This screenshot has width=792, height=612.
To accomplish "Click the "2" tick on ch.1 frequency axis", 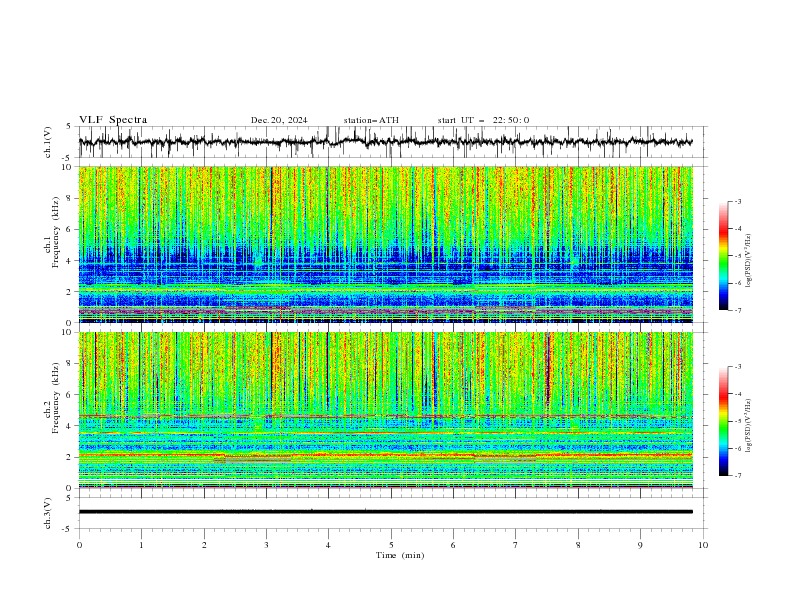I will (x=70, y=291).
